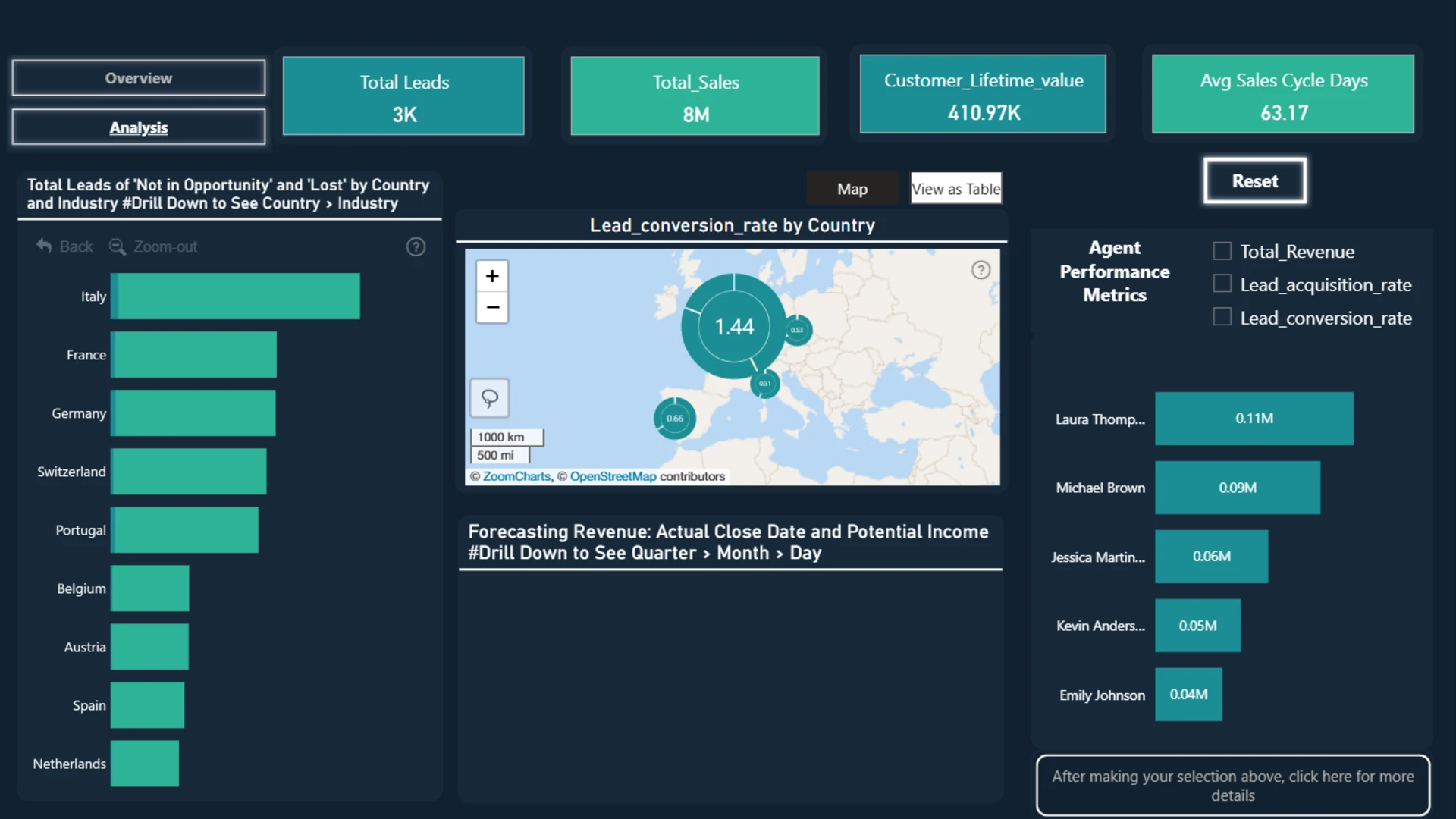Select the Map view tab
The height and width of the screenshot is (819, 1456).
pos(852,189)
